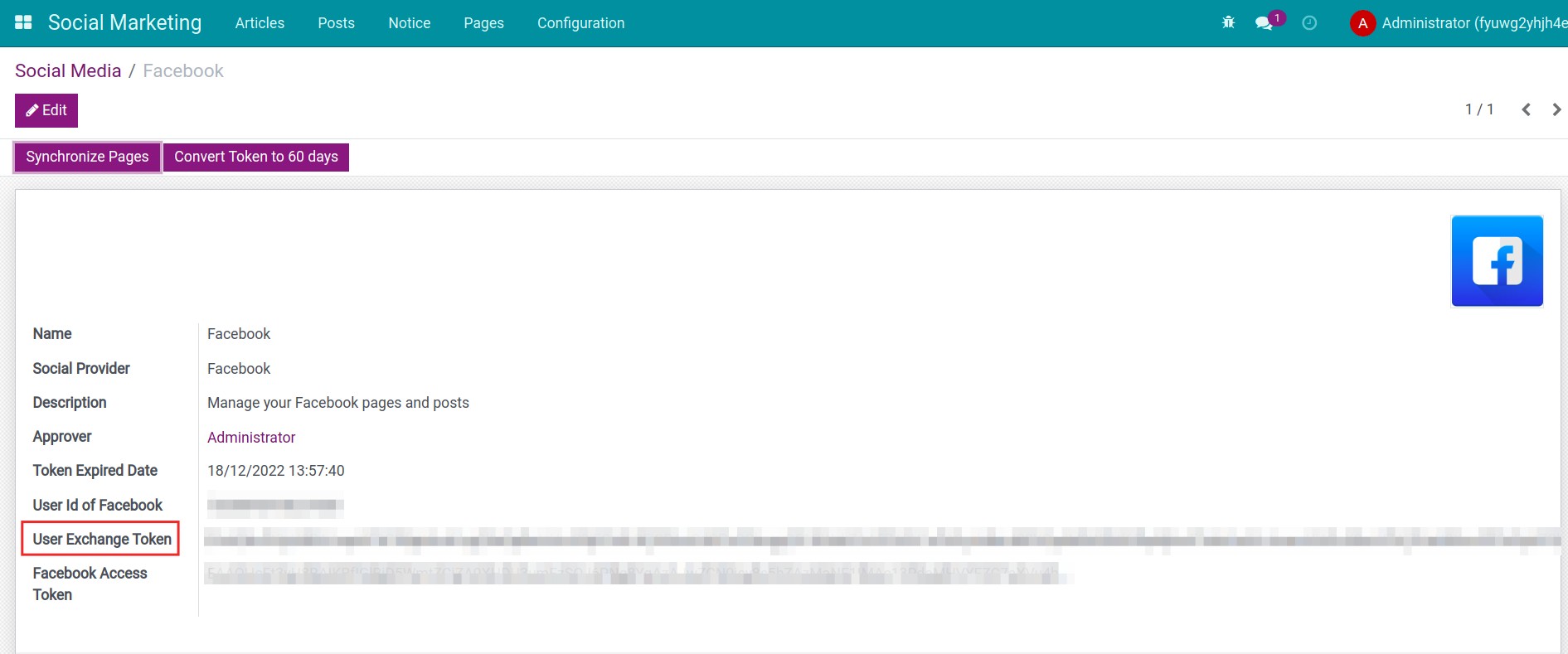Go to next record arrow

pos(1556,109)
